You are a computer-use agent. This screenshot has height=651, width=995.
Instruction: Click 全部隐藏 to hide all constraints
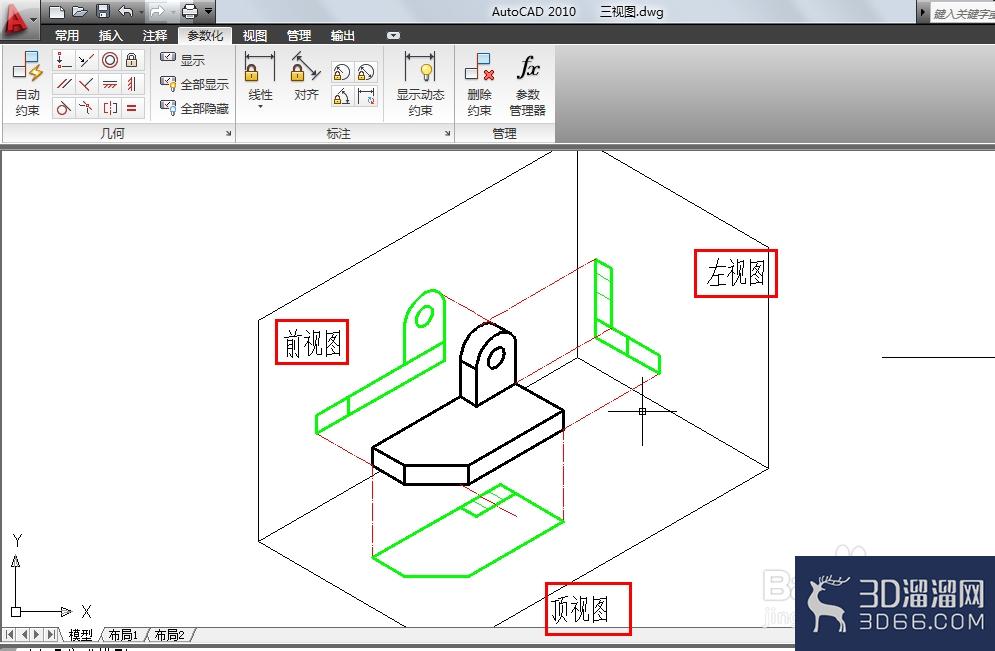[194, 108]
